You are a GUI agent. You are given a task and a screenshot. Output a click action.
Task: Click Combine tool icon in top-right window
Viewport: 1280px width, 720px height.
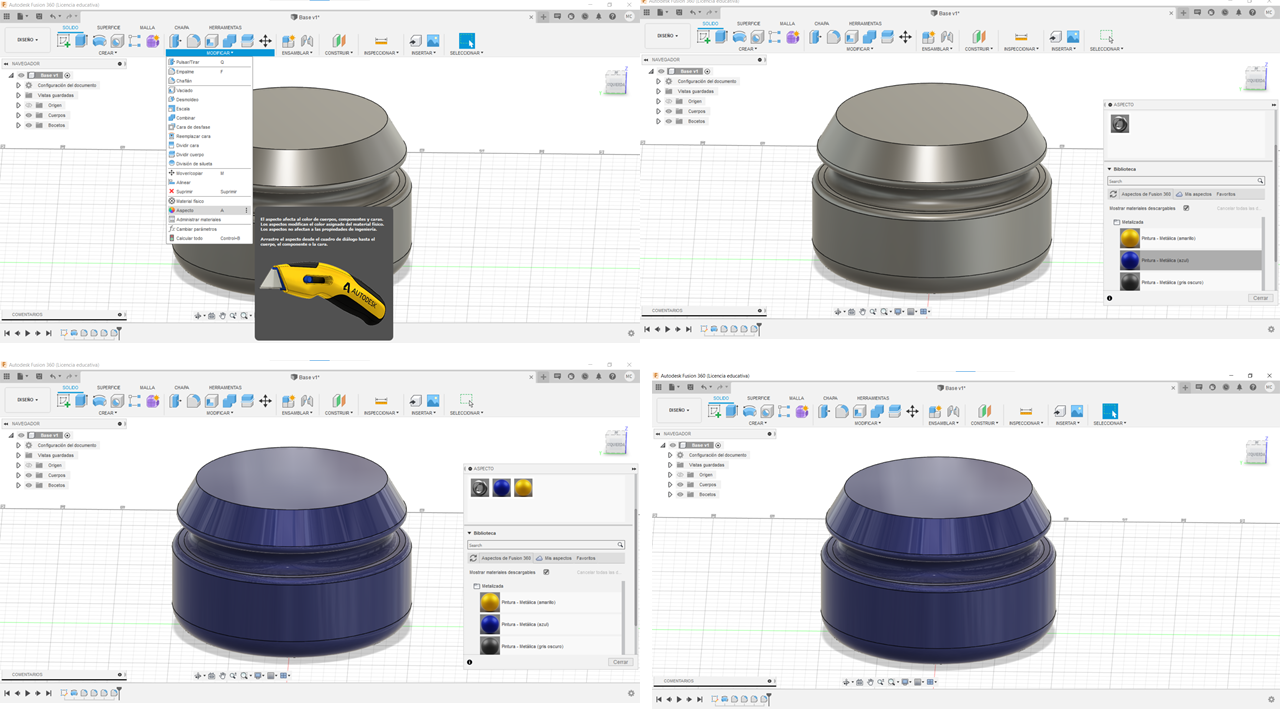coord(869,37)
